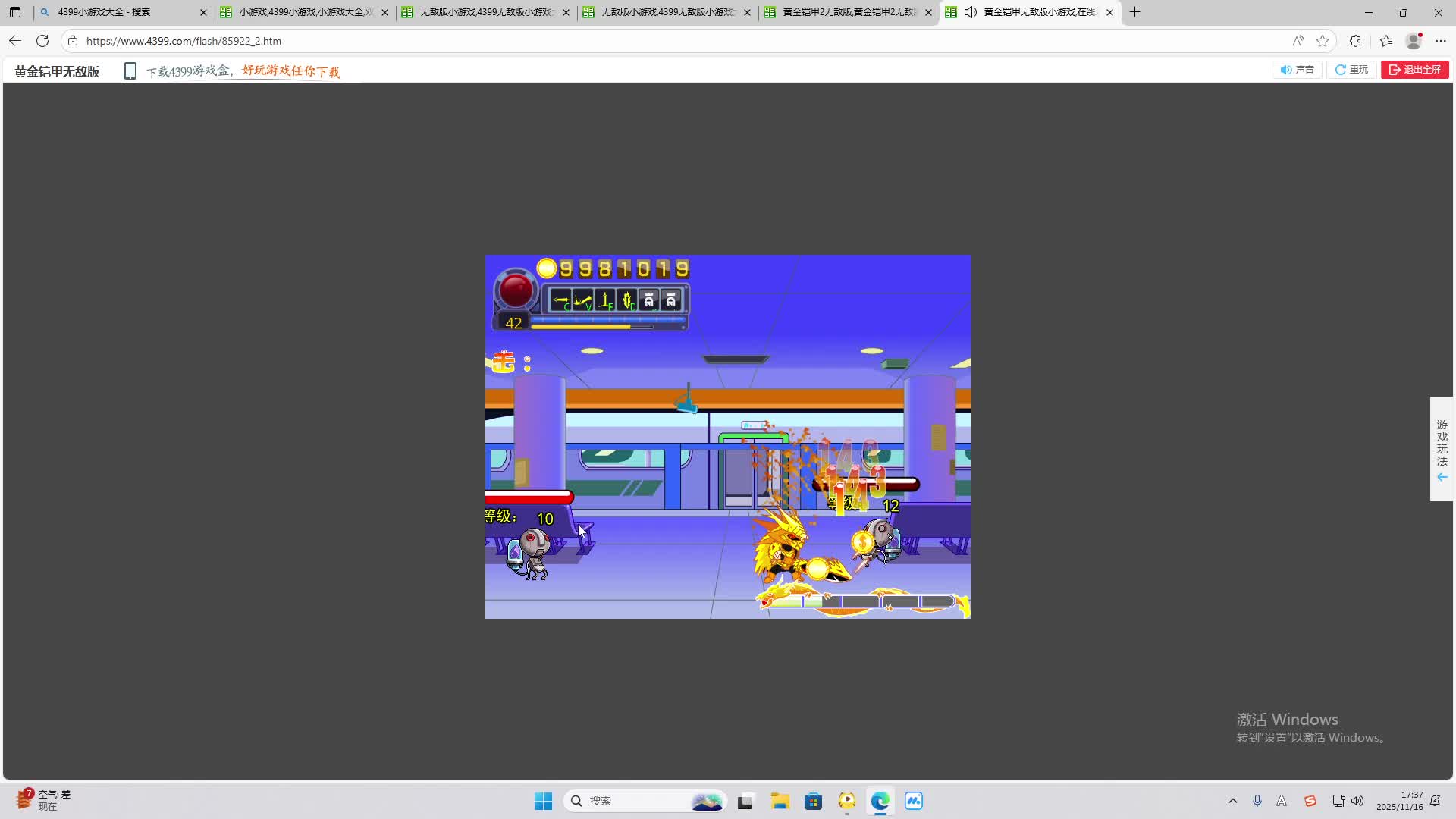Toggle game sound with 声音 button
Image resolution: width=1456 pixels, height=819 pixels.
pos(1298,70)
